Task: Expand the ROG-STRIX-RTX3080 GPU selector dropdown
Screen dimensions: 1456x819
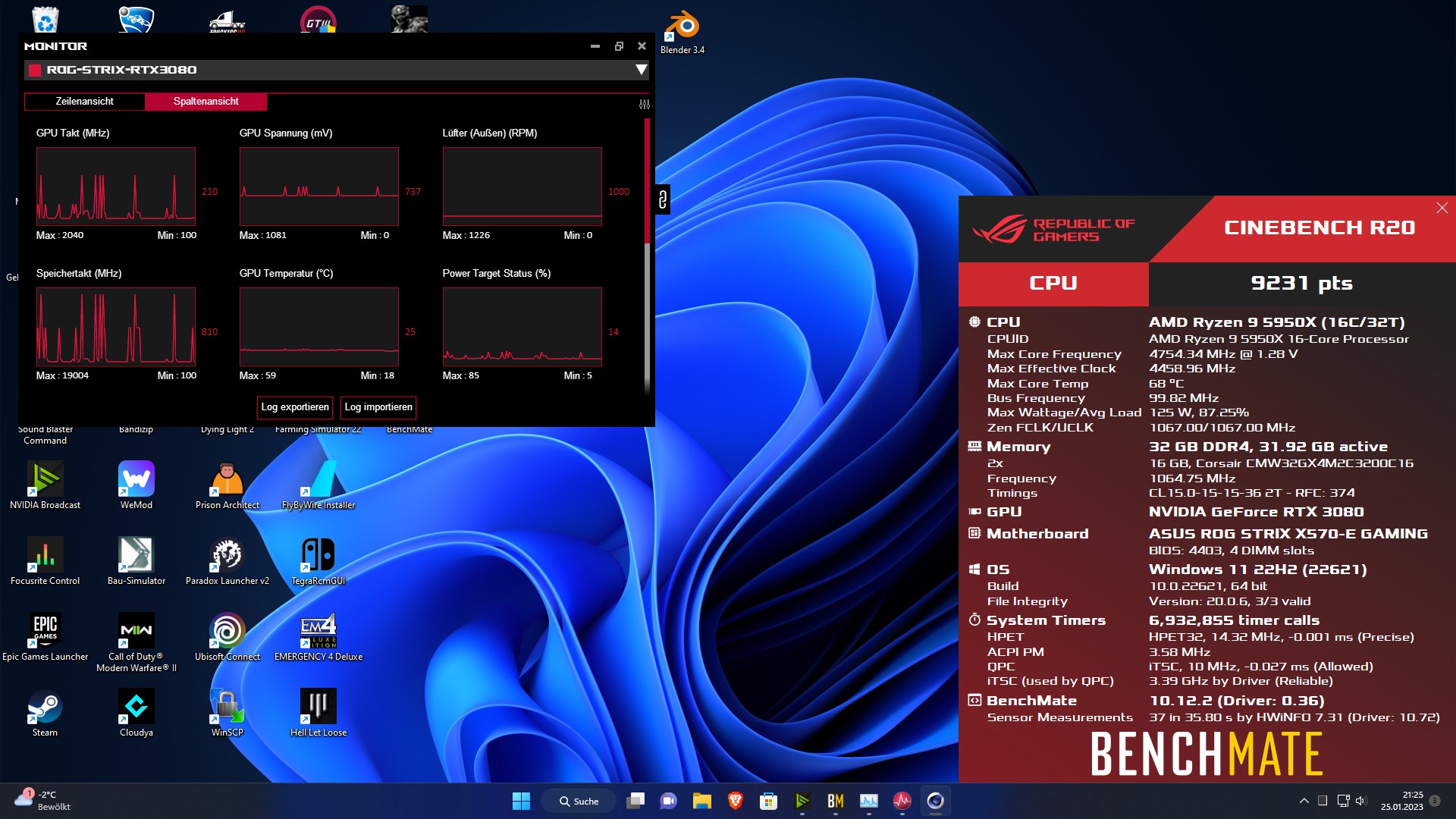Action: click(x=641, y=70)
